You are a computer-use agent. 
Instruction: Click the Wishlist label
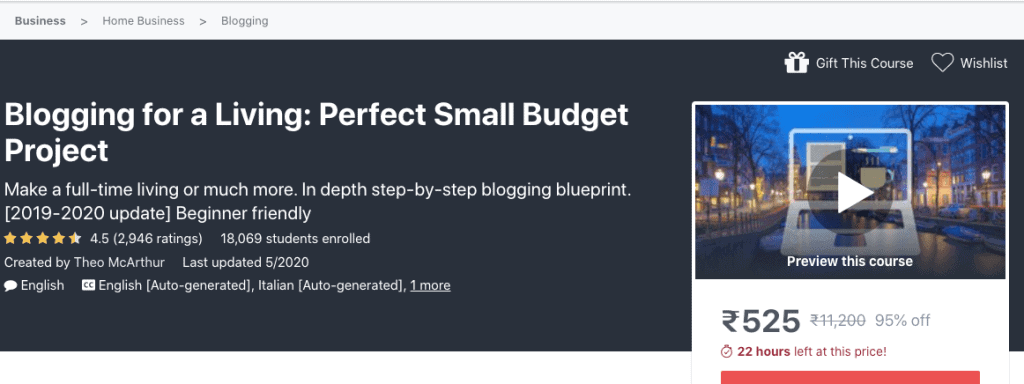click(x=984, y=63)
